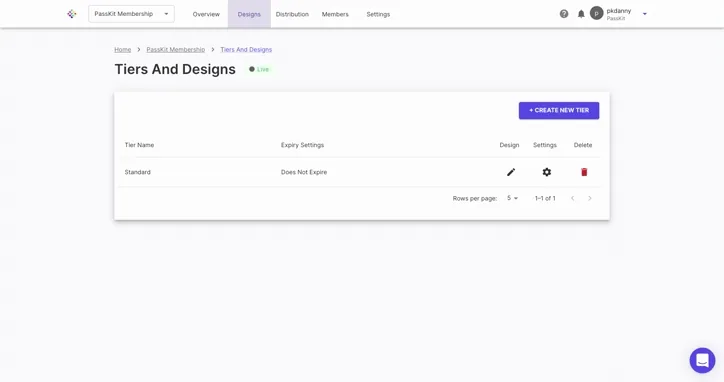The image size is (724, 382).
Task: Click the Delete column header
Action: [x=583, y=145]
